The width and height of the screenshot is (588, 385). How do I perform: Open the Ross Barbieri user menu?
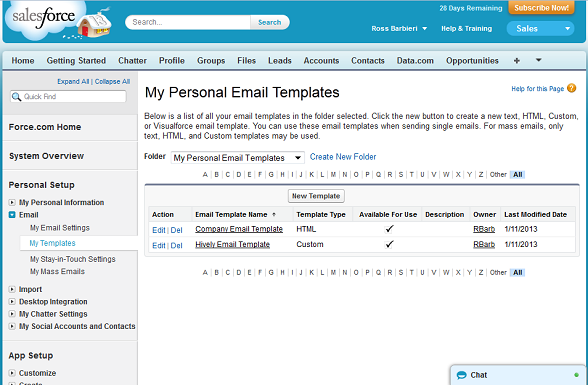(399, 28)
